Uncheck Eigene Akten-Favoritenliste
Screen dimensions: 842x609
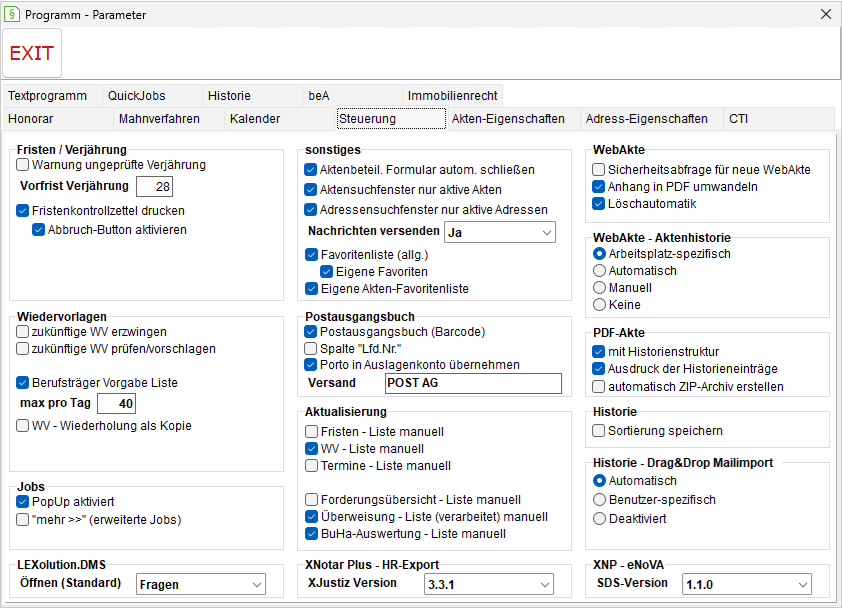point(311,288)
